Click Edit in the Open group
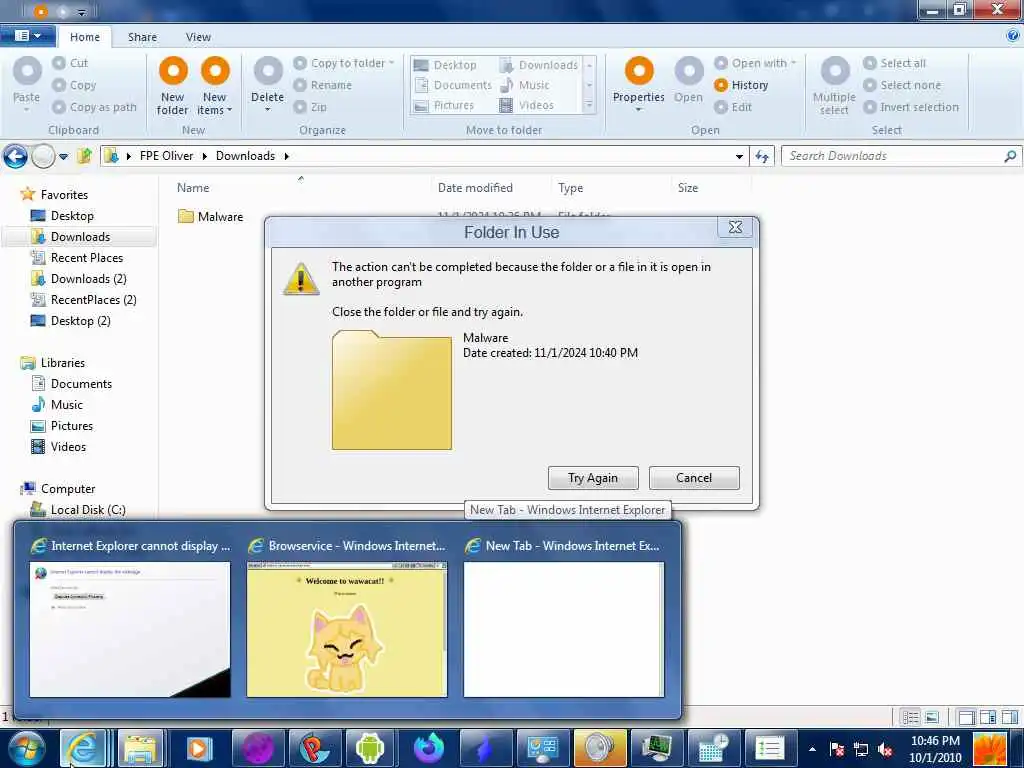The image size is (1024, 768). coord(733,107)
